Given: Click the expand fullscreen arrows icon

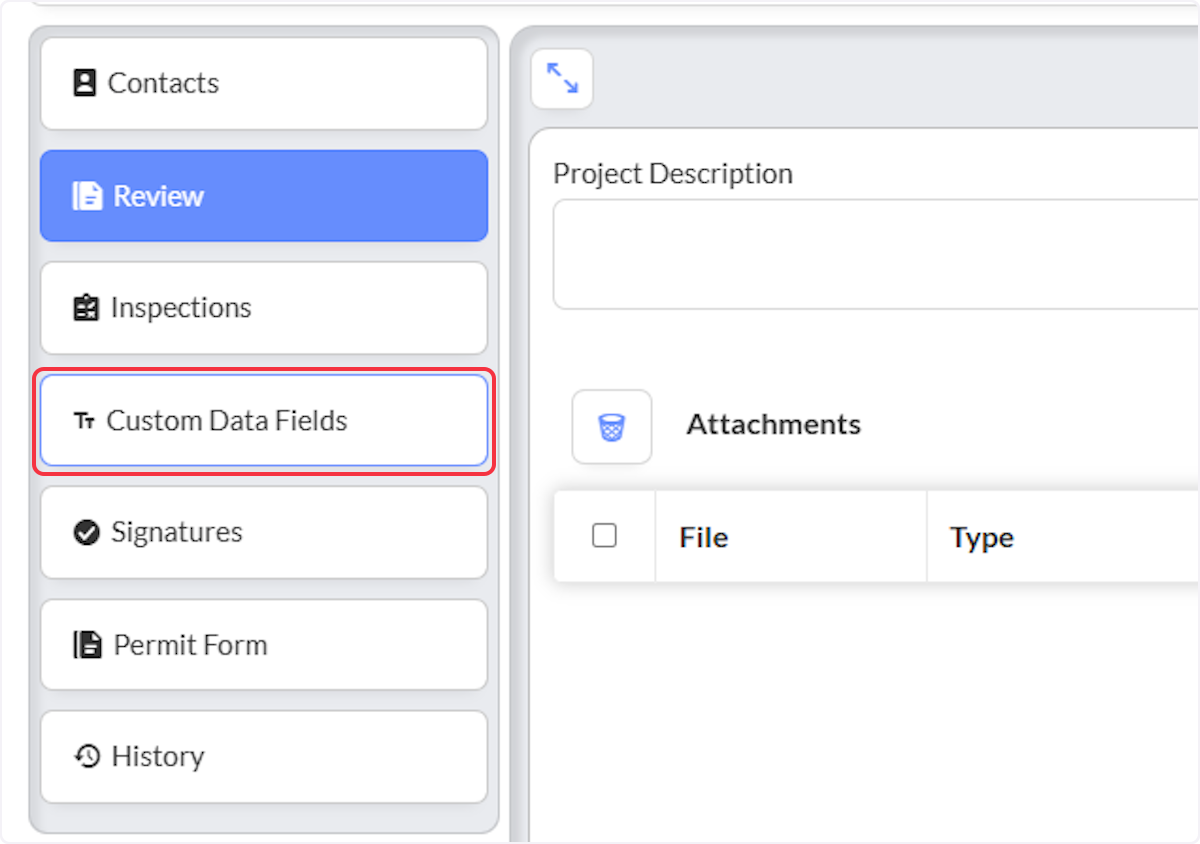Looking at the screenshot, I should coord(562,78).
